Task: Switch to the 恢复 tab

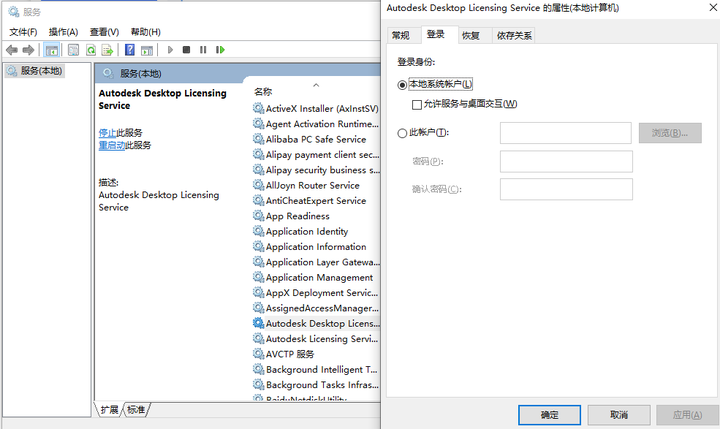Action: click(x=470, y=35)
